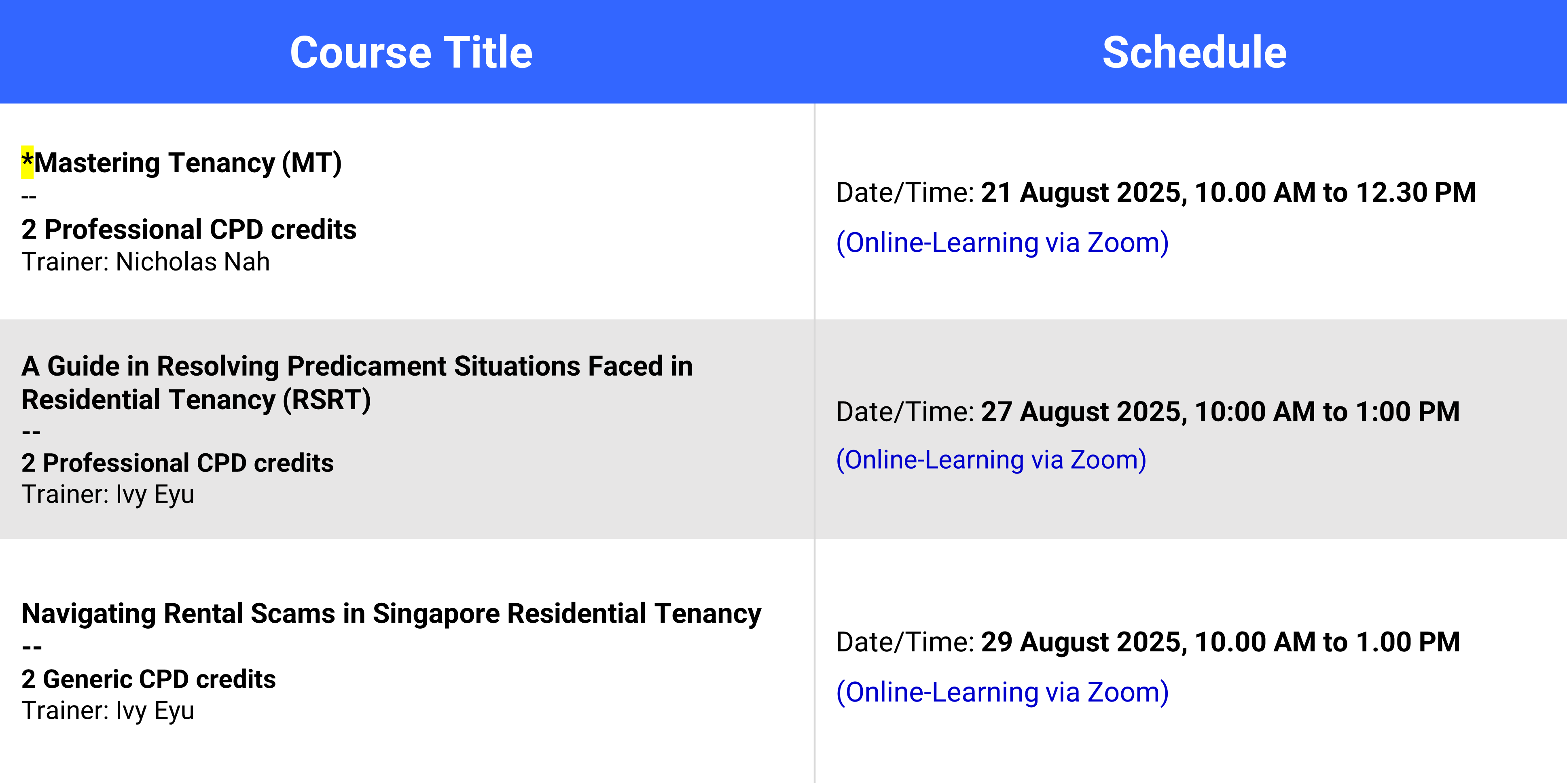
Task: Click the Course Title column header
Action: [x=411, y=52]
